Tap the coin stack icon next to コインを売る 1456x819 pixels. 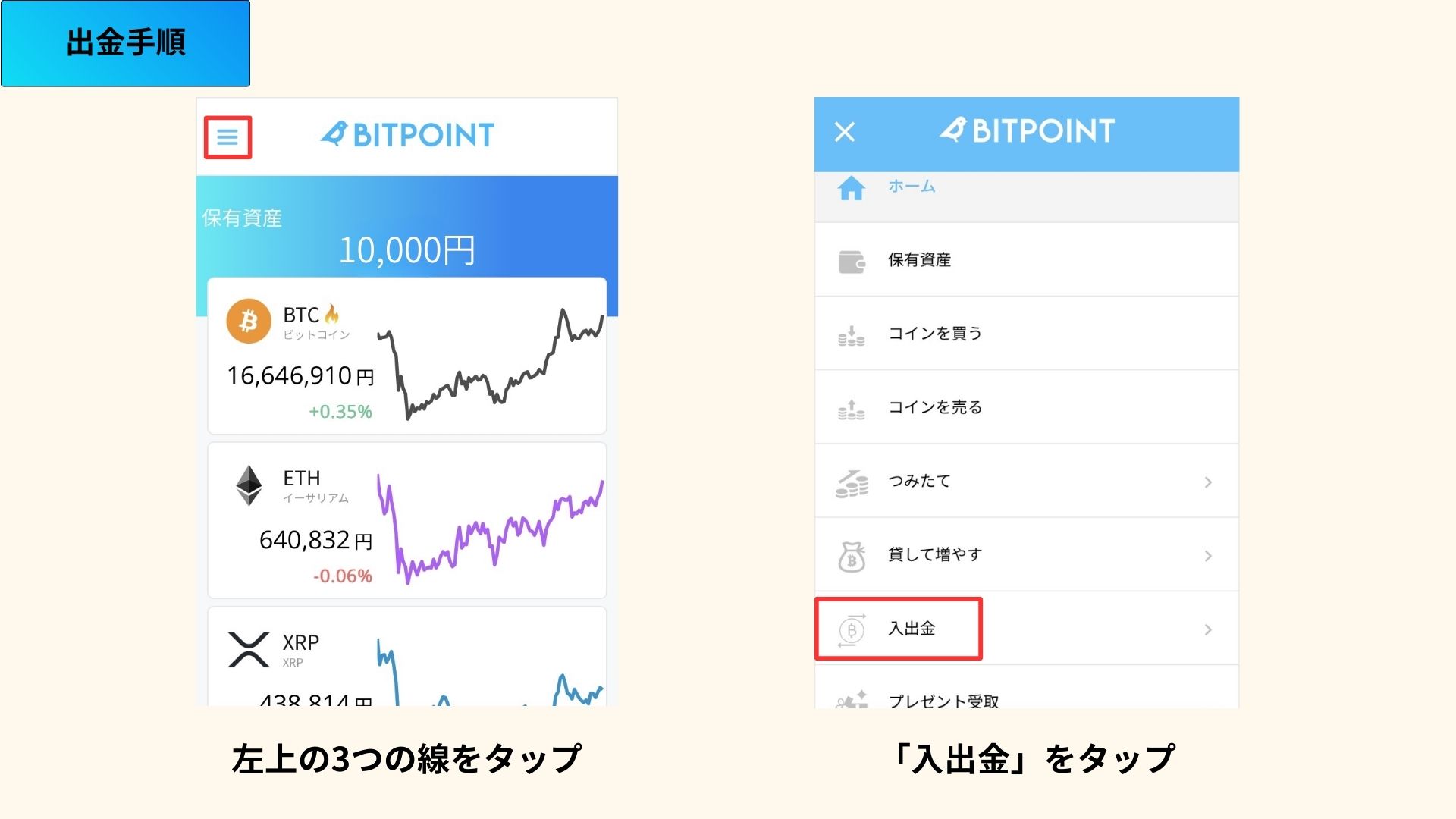point(852,407)
